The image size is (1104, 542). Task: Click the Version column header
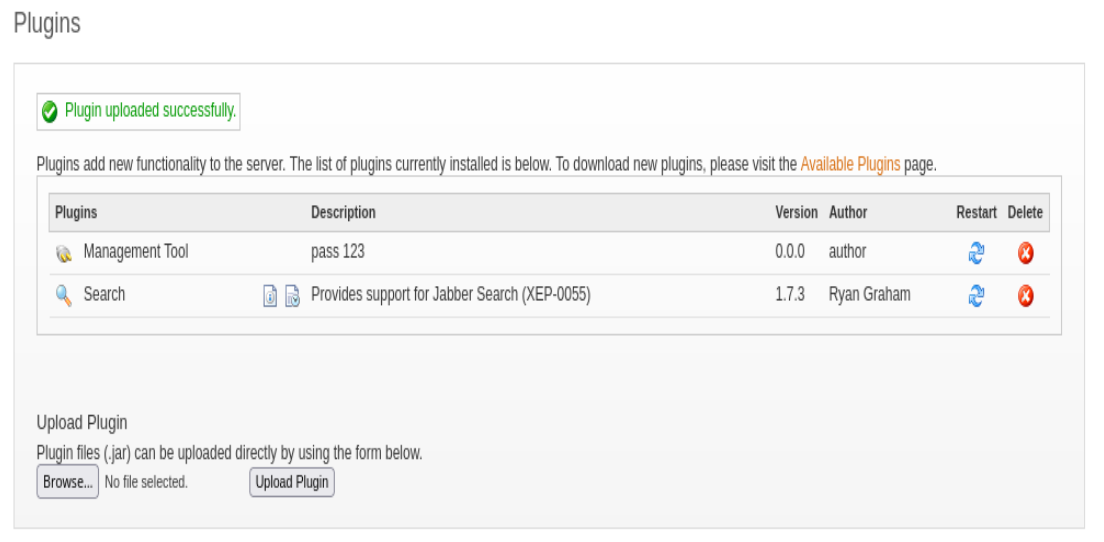pos(796,212)
